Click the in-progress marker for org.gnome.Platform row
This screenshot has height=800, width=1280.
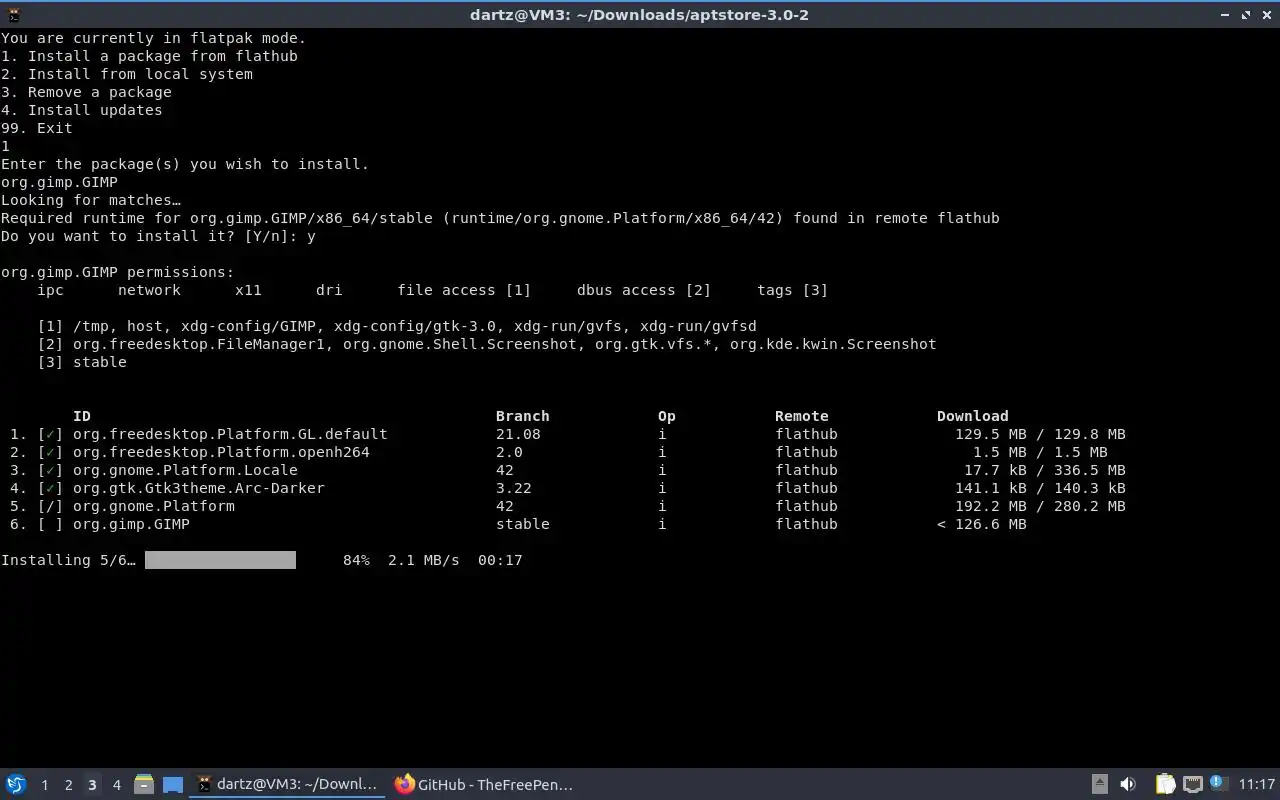tap(50, 506)
